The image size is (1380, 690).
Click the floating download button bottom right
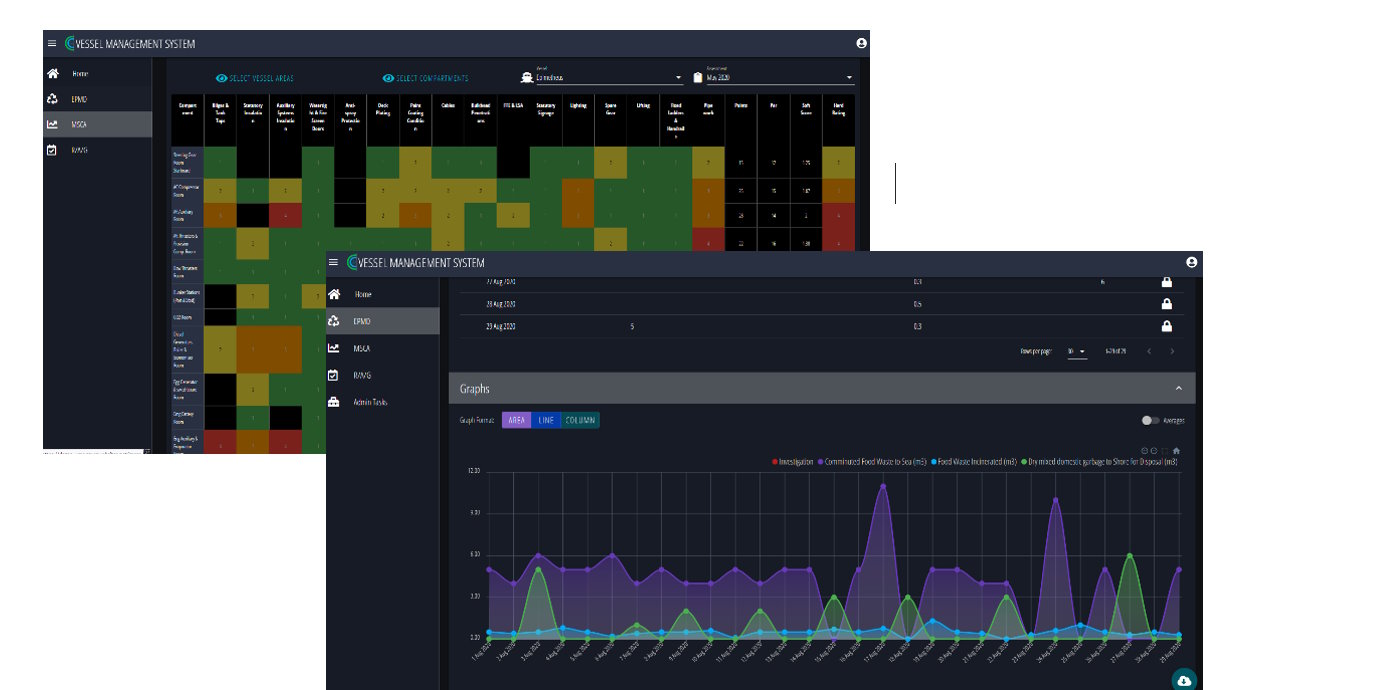[1184, 679]
